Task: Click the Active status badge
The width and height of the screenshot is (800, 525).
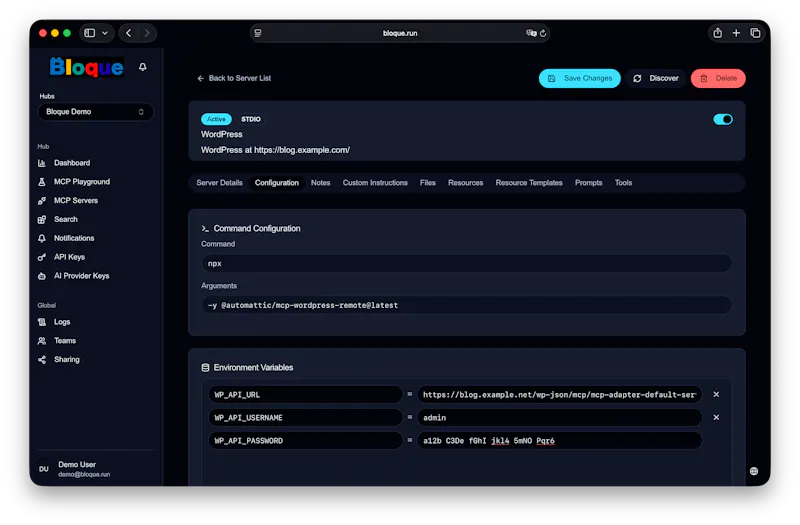Action: (x=216, y=119)
